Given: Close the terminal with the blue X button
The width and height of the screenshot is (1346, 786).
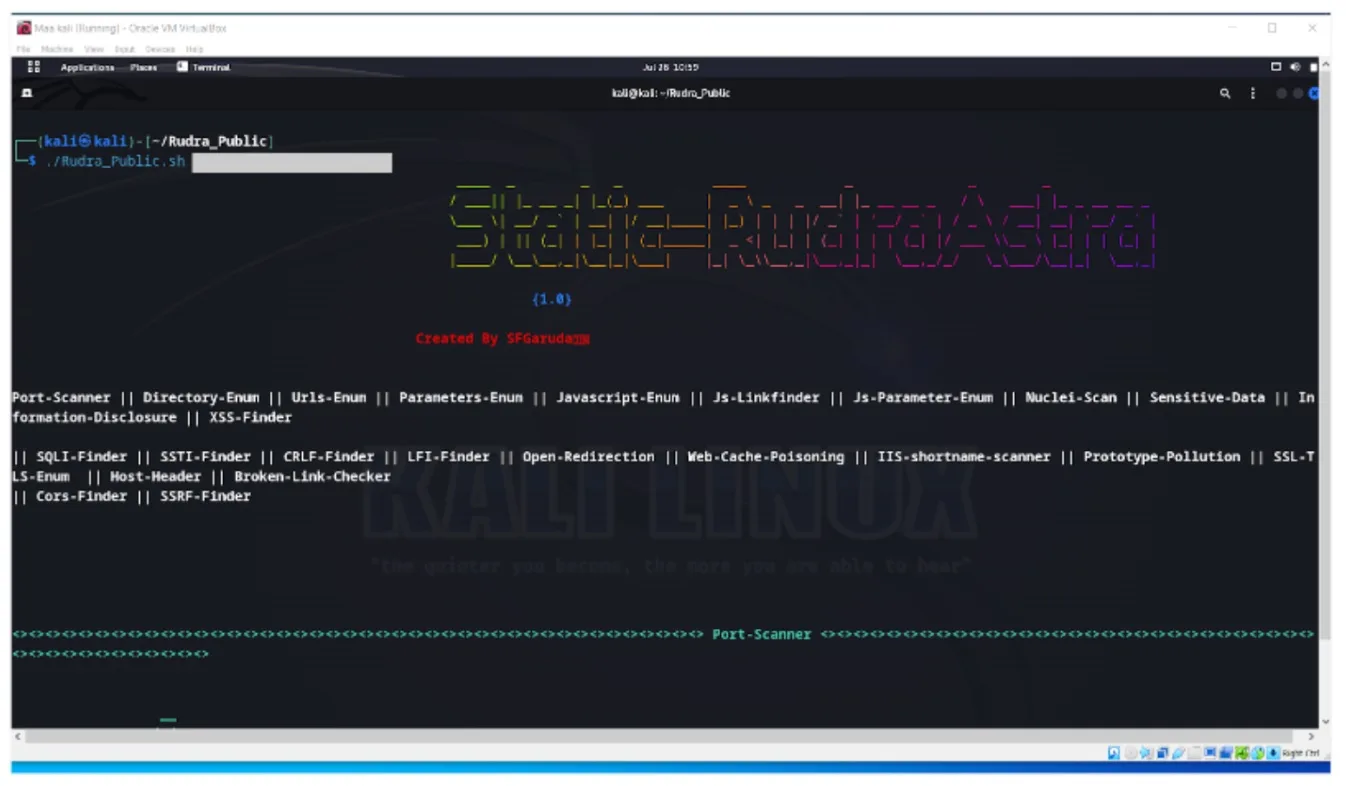Looking at the screenshot, I should [x=1314, y=93].
